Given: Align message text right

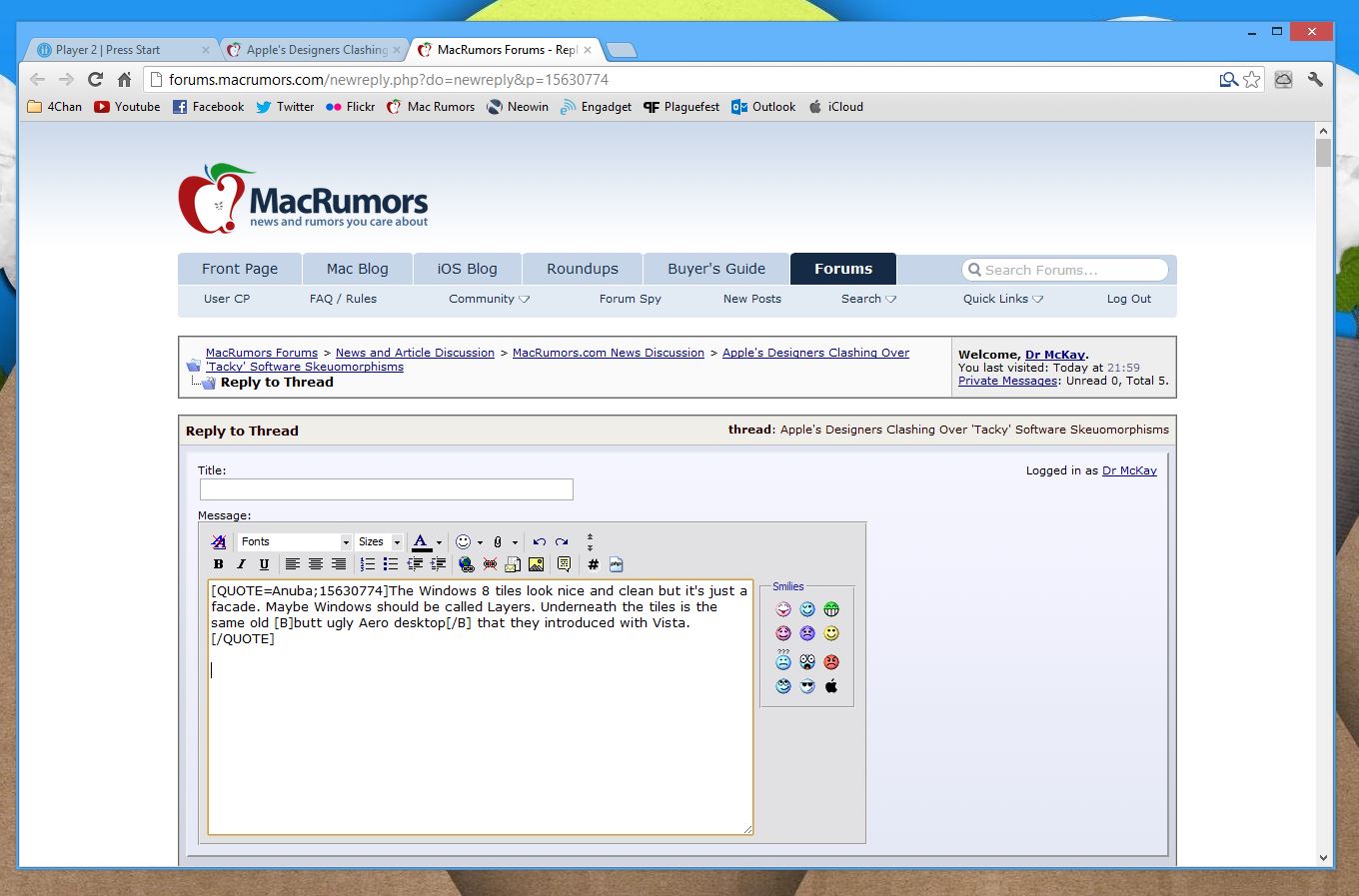Looking at the screenshot, I should click(x=339, y=564).
